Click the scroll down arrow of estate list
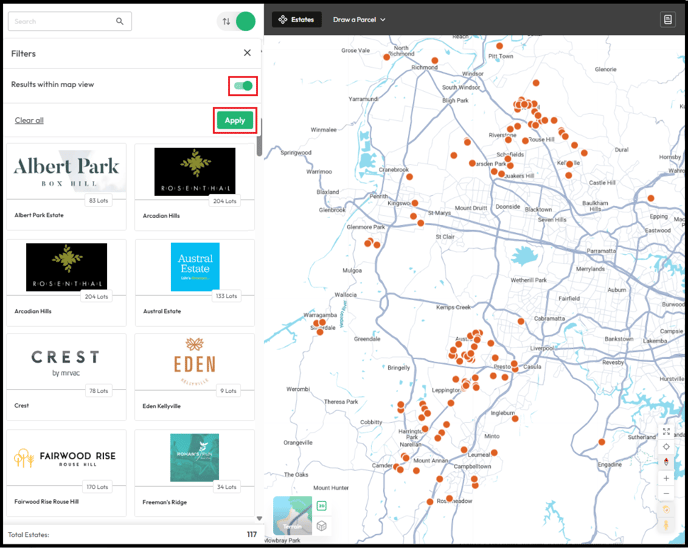The image size is (688, 548). pyautogui.click(x=259, y=519)
